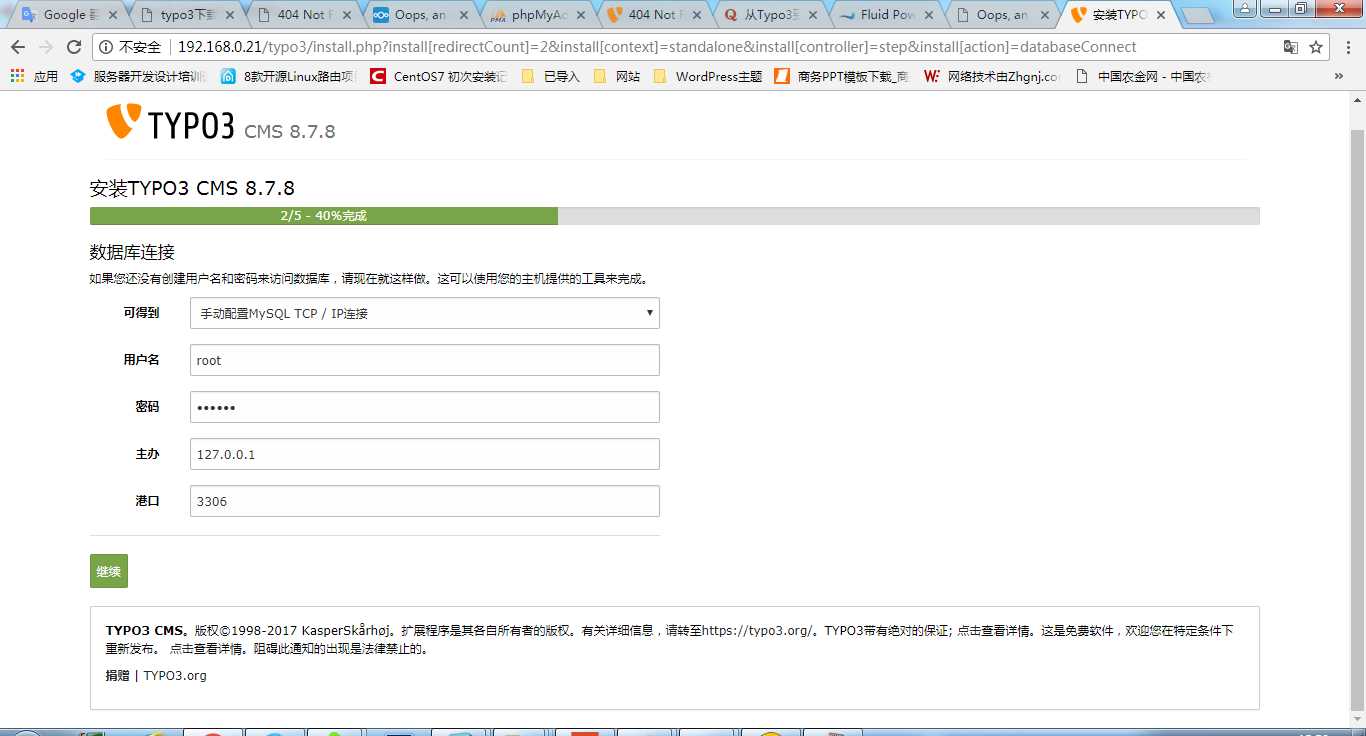This screenshot has height=736, width=1366.
Task: Open the 商务PPT模板下载 bookmark
Action: pos(842,76)
